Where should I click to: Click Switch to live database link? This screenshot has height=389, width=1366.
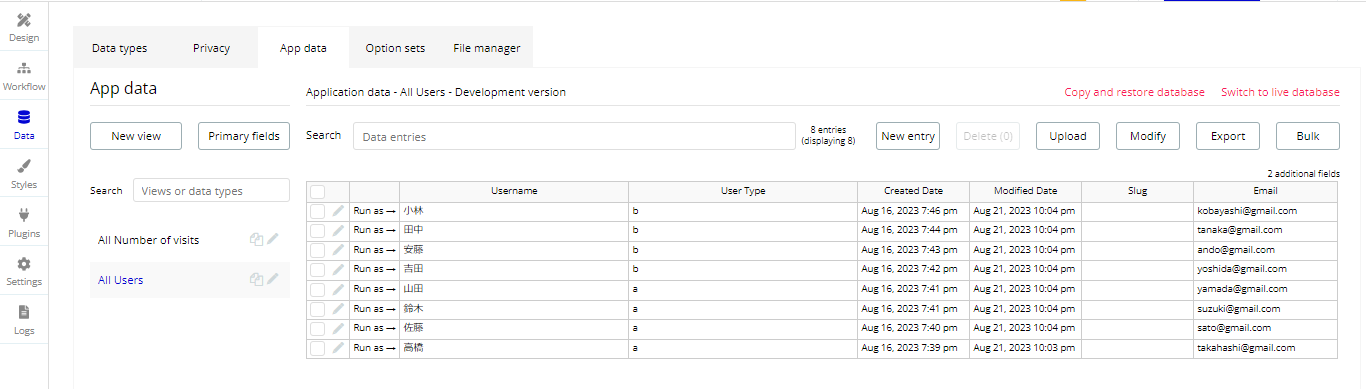pos(1280,92)
